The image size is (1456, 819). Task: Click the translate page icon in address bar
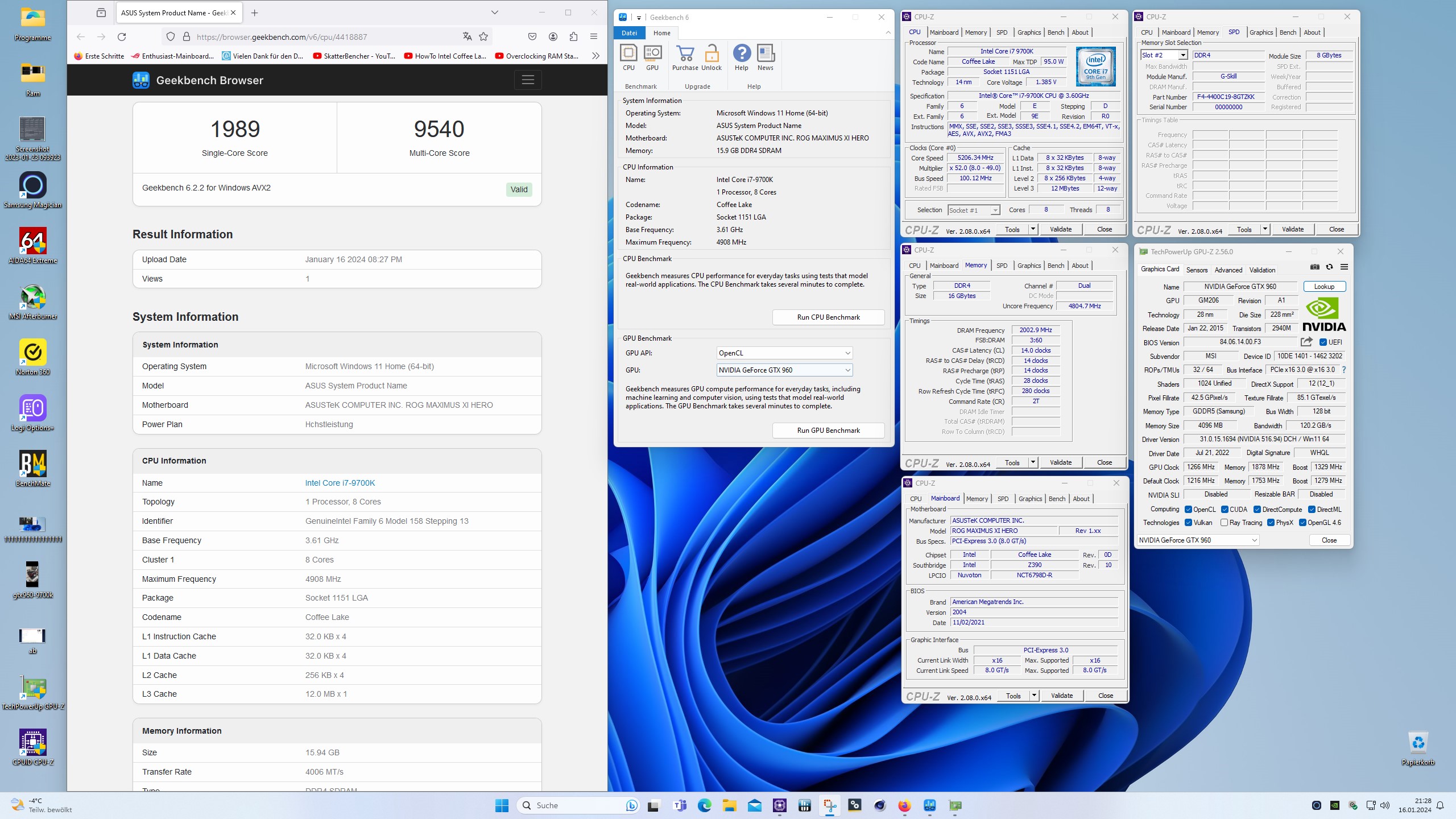click(467, 36)
